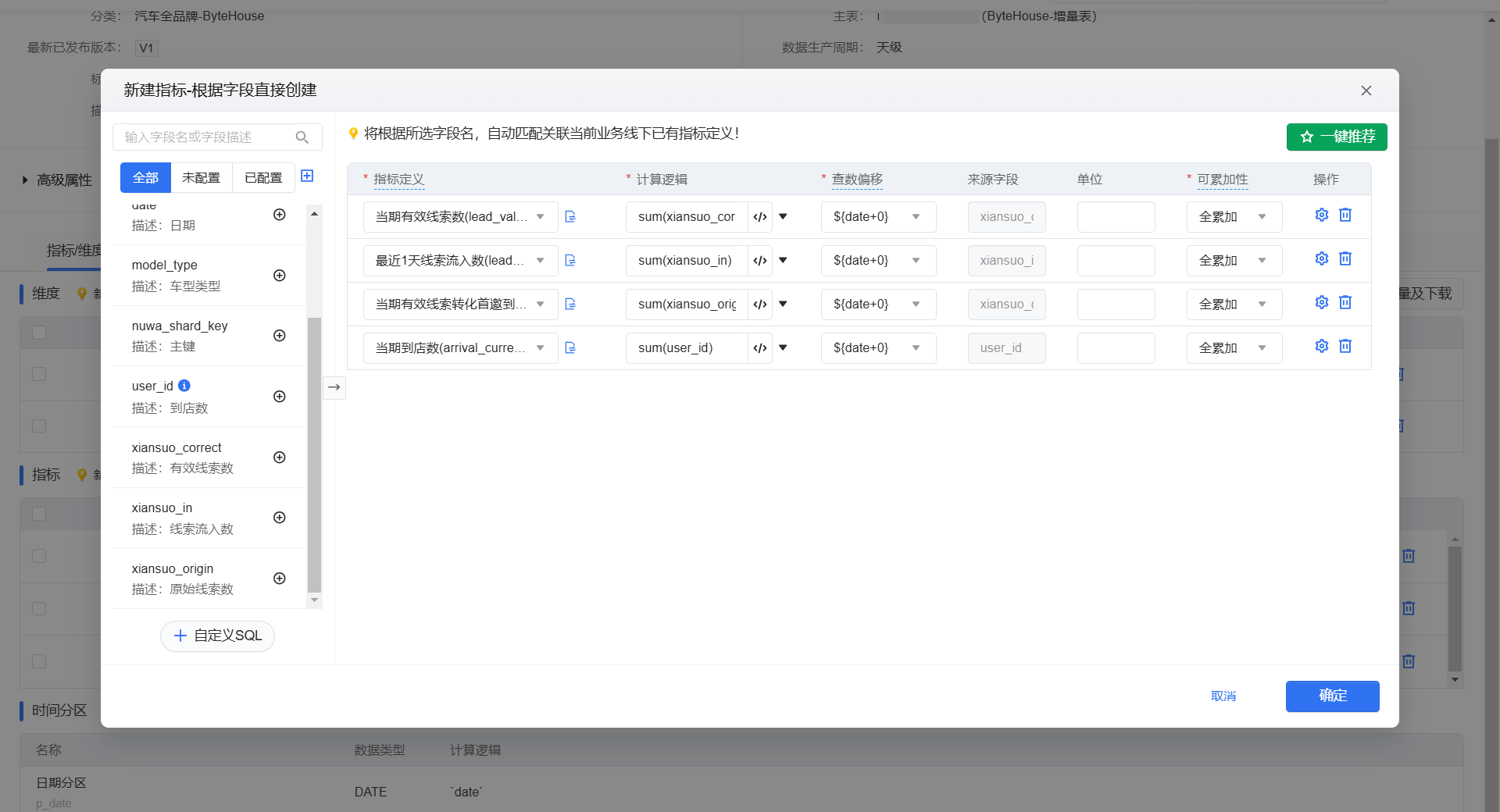Open code editor for sum(user_id) logic
The image size is (1500, 812).
click(x=759, y=348)
